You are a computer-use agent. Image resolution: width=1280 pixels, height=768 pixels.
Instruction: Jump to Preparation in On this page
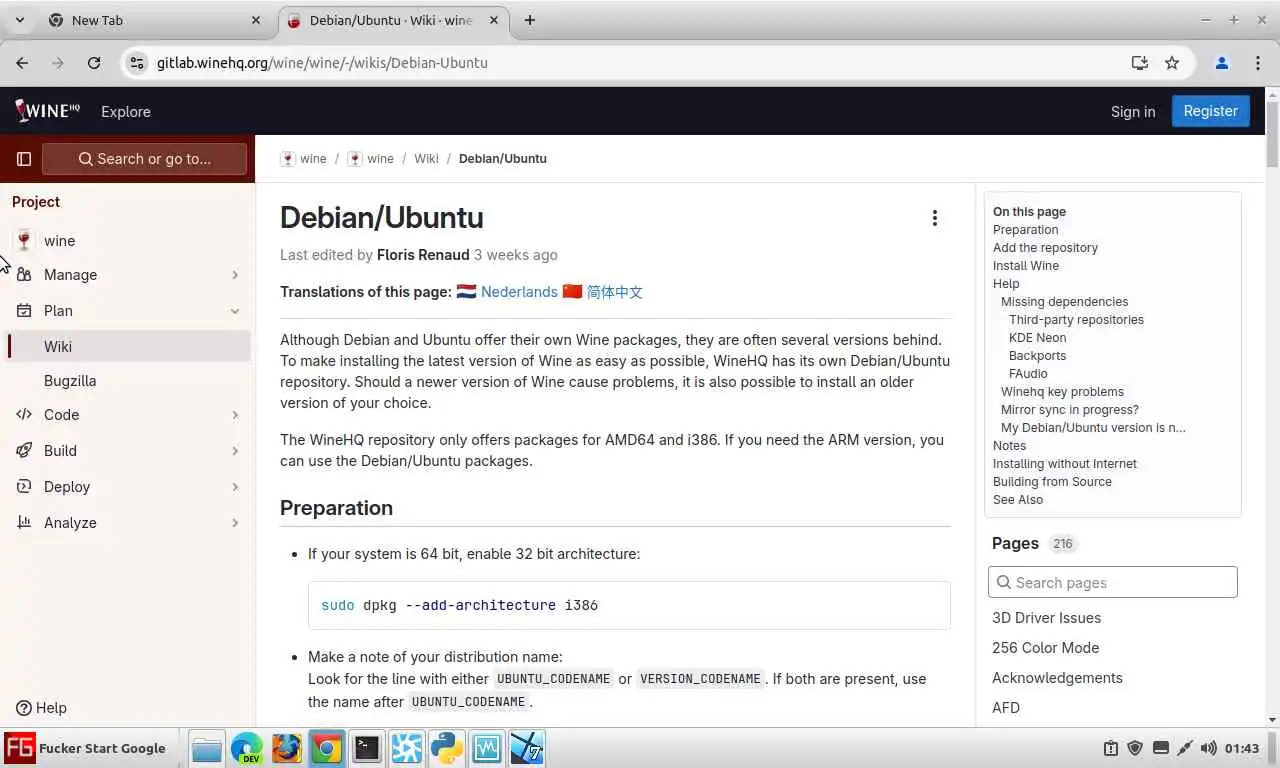1025,230
